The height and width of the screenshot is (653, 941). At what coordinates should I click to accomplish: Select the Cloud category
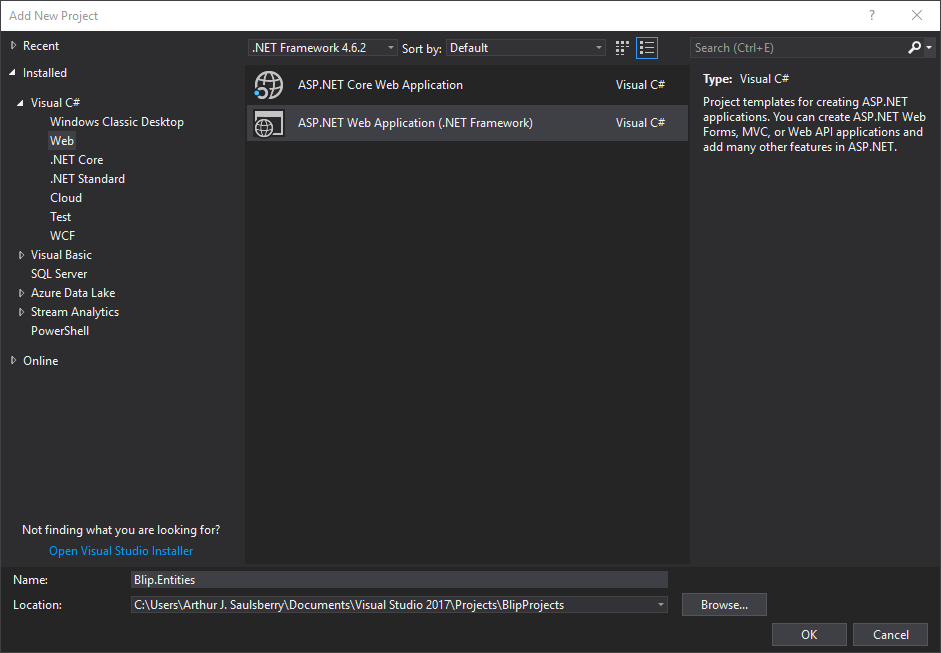66,198
